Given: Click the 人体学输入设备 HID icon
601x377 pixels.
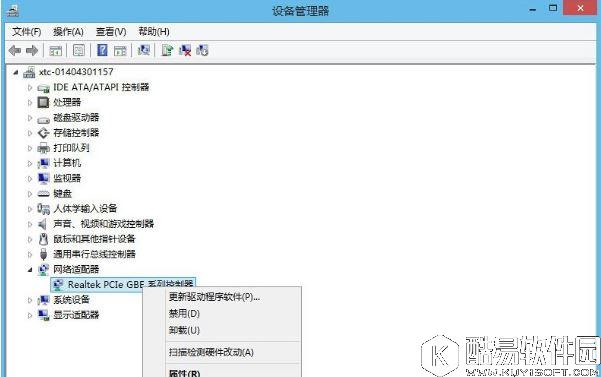Looking at the screenshot, I should click(x=43, y=209).
